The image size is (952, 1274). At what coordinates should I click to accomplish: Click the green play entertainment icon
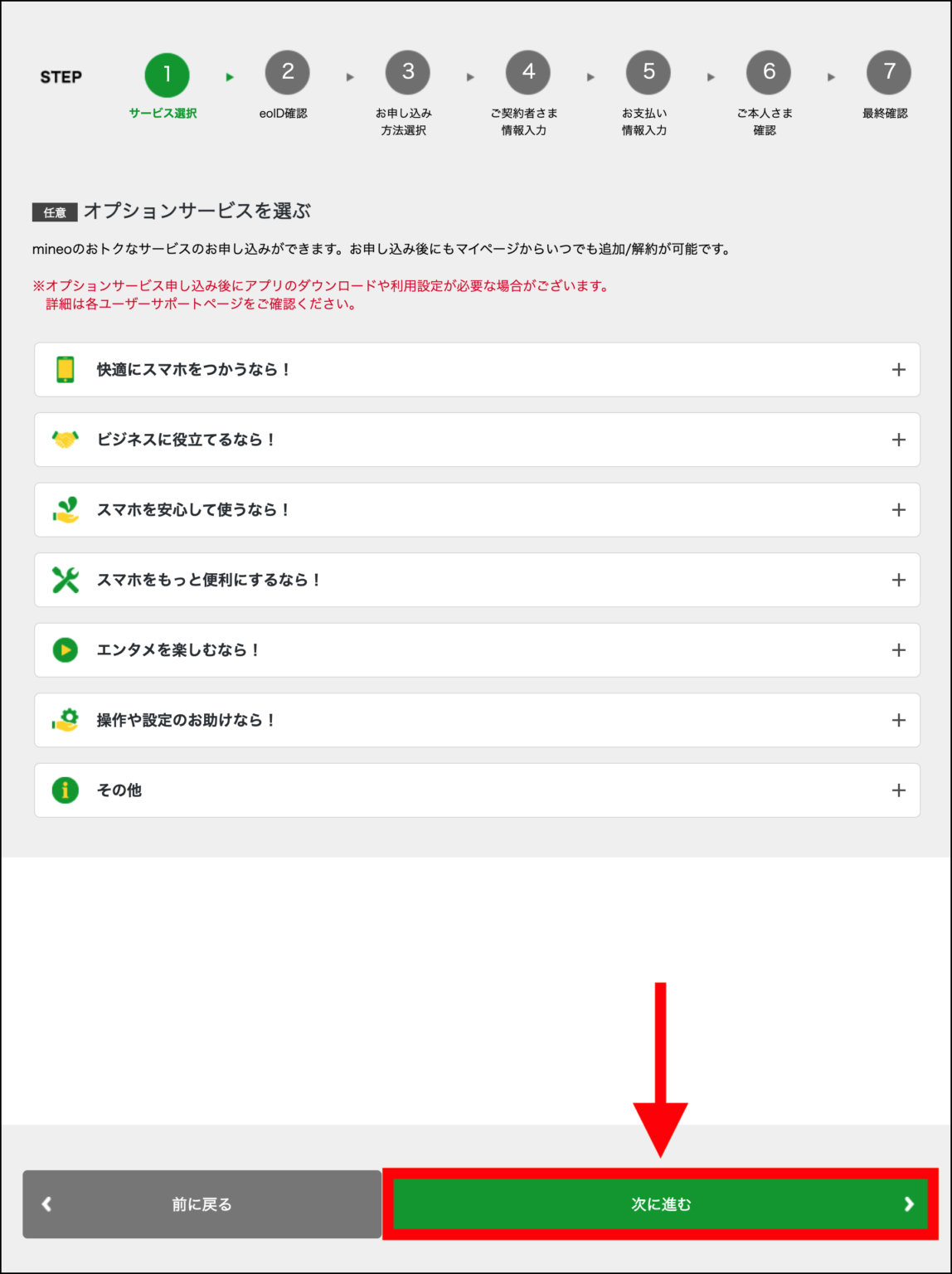pyautogui.click(x=65, y=649)
